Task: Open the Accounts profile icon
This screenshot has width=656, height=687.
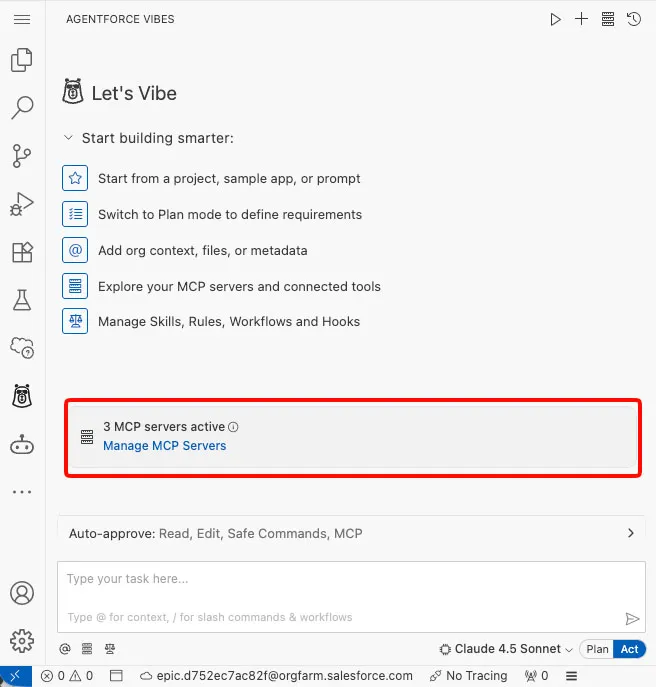Action: (x=22, y=593)
